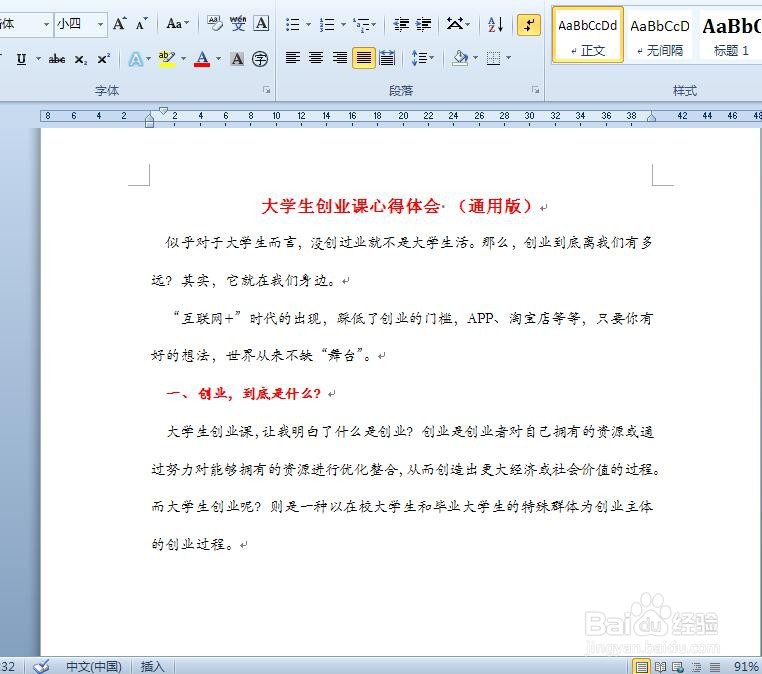Select the 正文 (Normal) style
The height and width of the screenshot is (674, 762).
(588, 35)
